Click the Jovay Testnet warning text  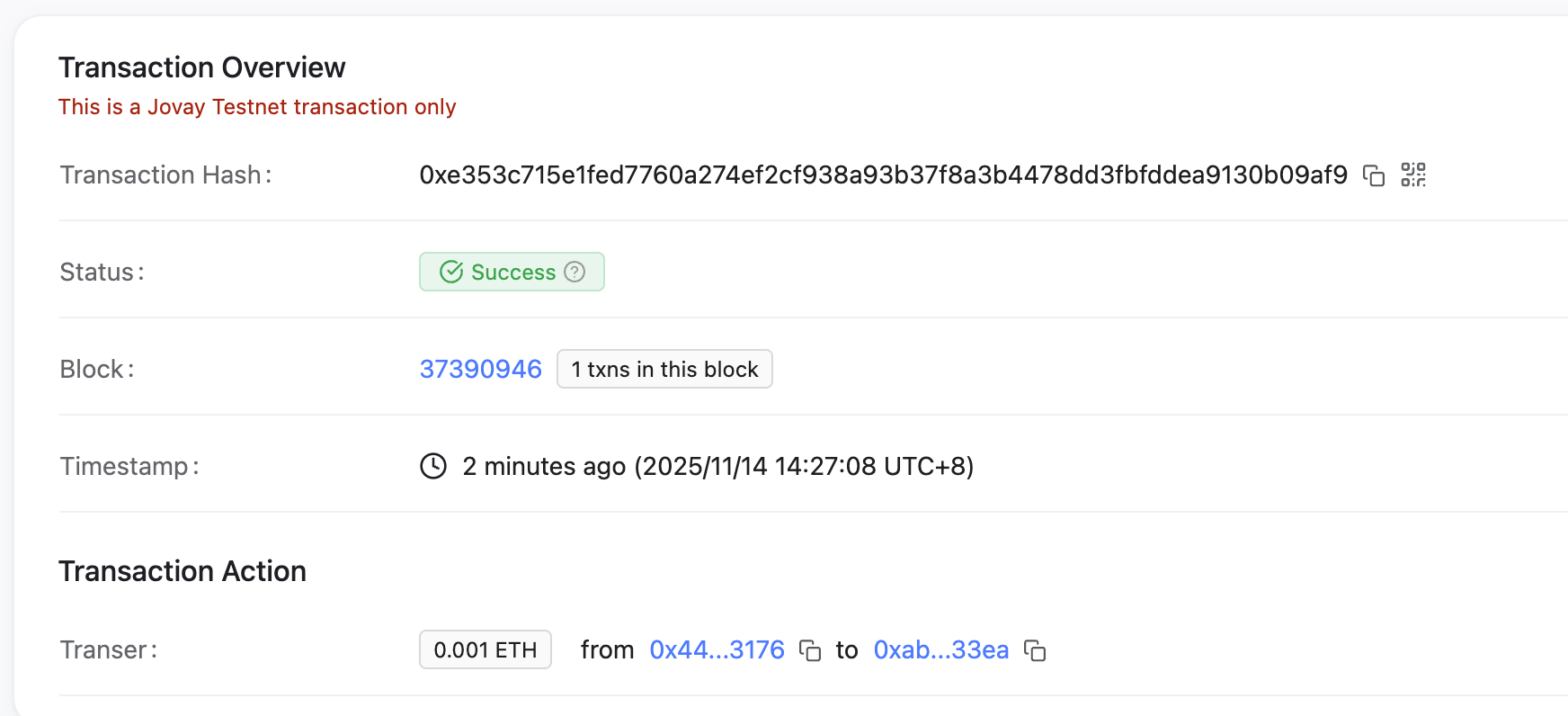click(x=258, y=106)
